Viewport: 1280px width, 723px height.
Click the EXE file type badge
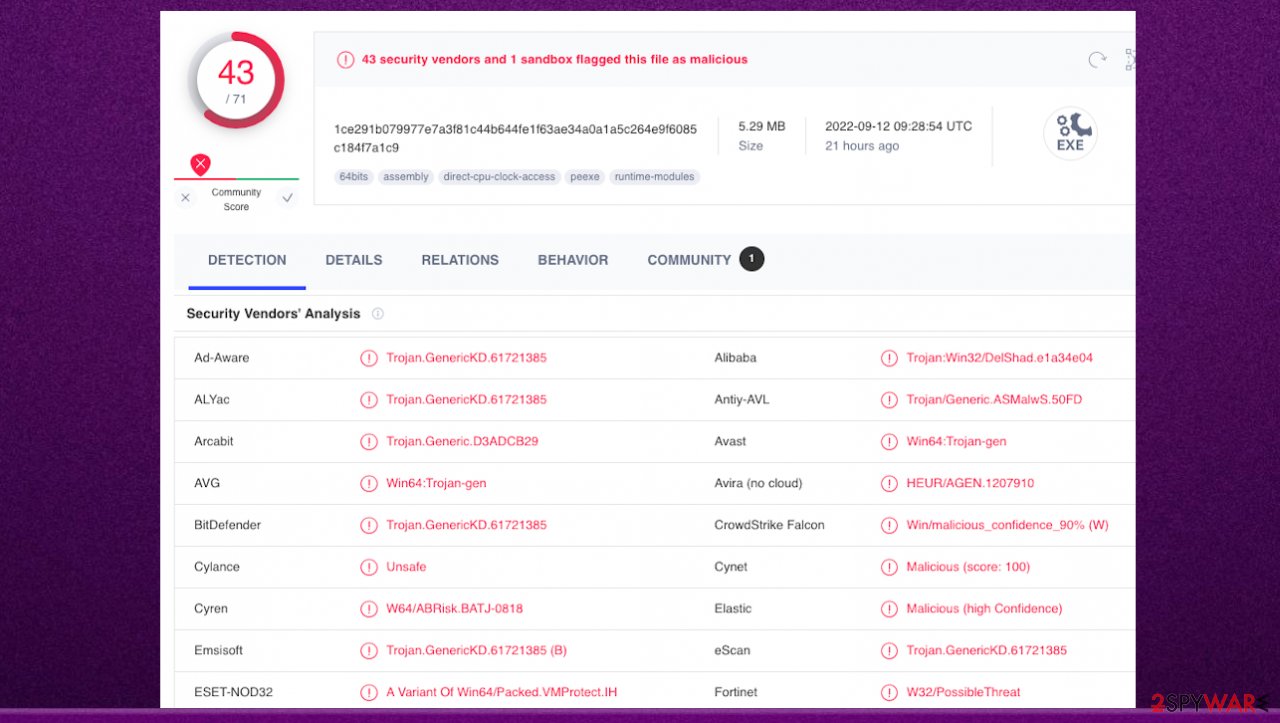(x=1070, y=132)
